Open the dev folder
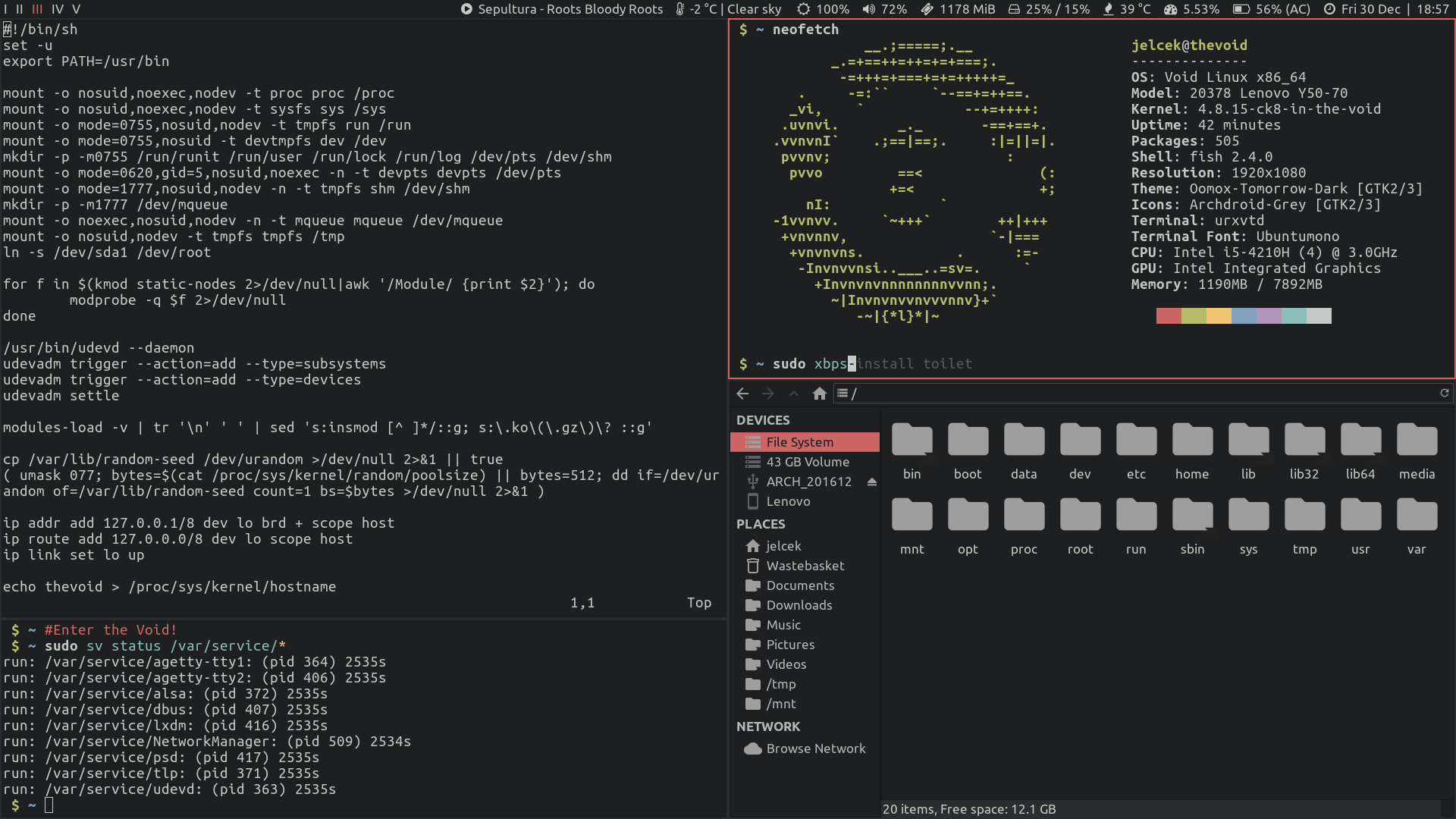1456x819 pixels. pyautogui.click(x=1080, y=452)
